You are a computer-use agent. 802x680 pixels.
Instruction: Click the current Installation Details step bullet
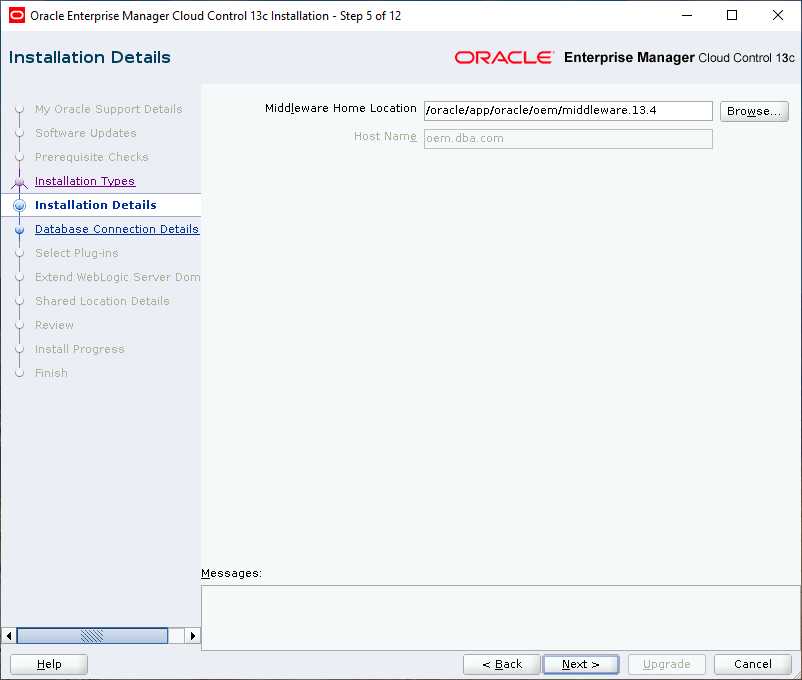[x=19, y=205]
